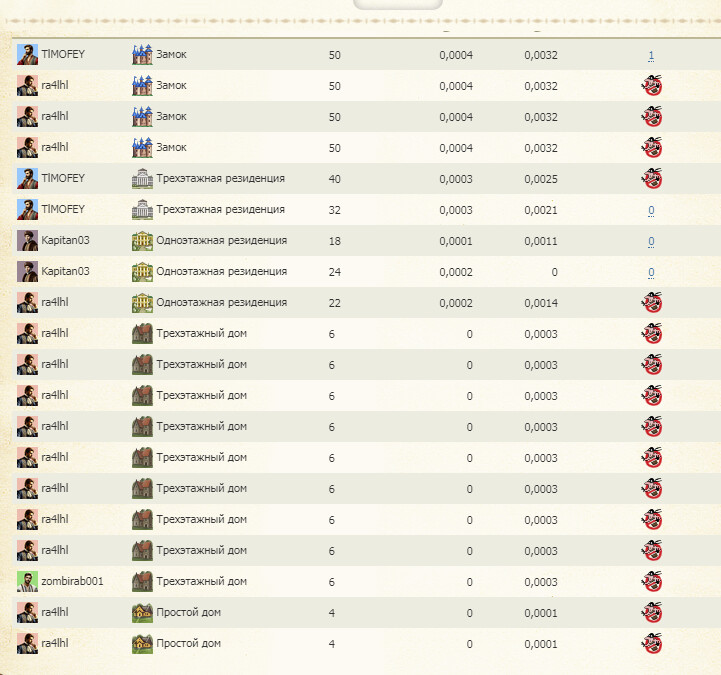Click the residence icon in TIMOFEY's row with 40

coord(142,179)
